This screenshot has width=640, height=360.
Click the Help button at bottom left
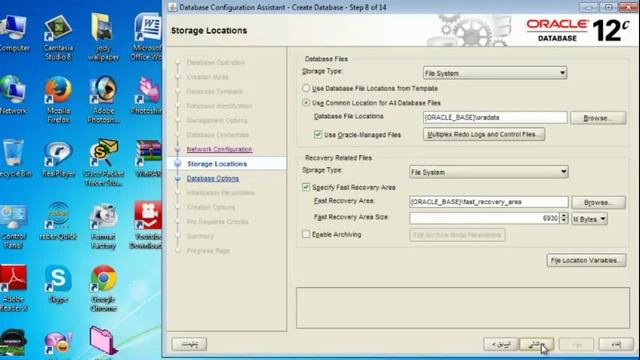189,344
